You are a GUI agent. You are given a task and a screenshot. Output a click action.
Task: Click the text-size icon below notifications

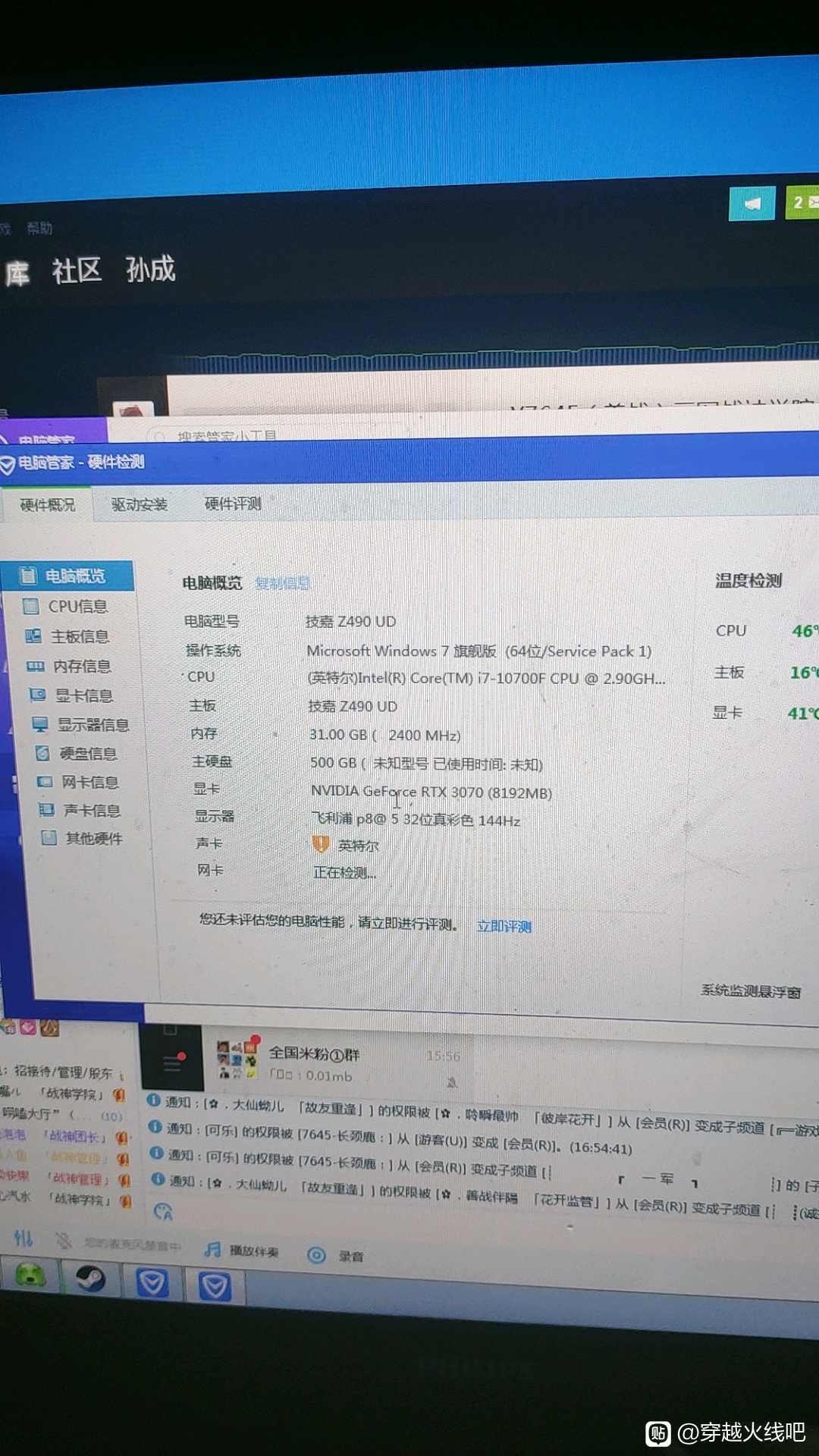pyautogui.click(x=163, y=1212)
